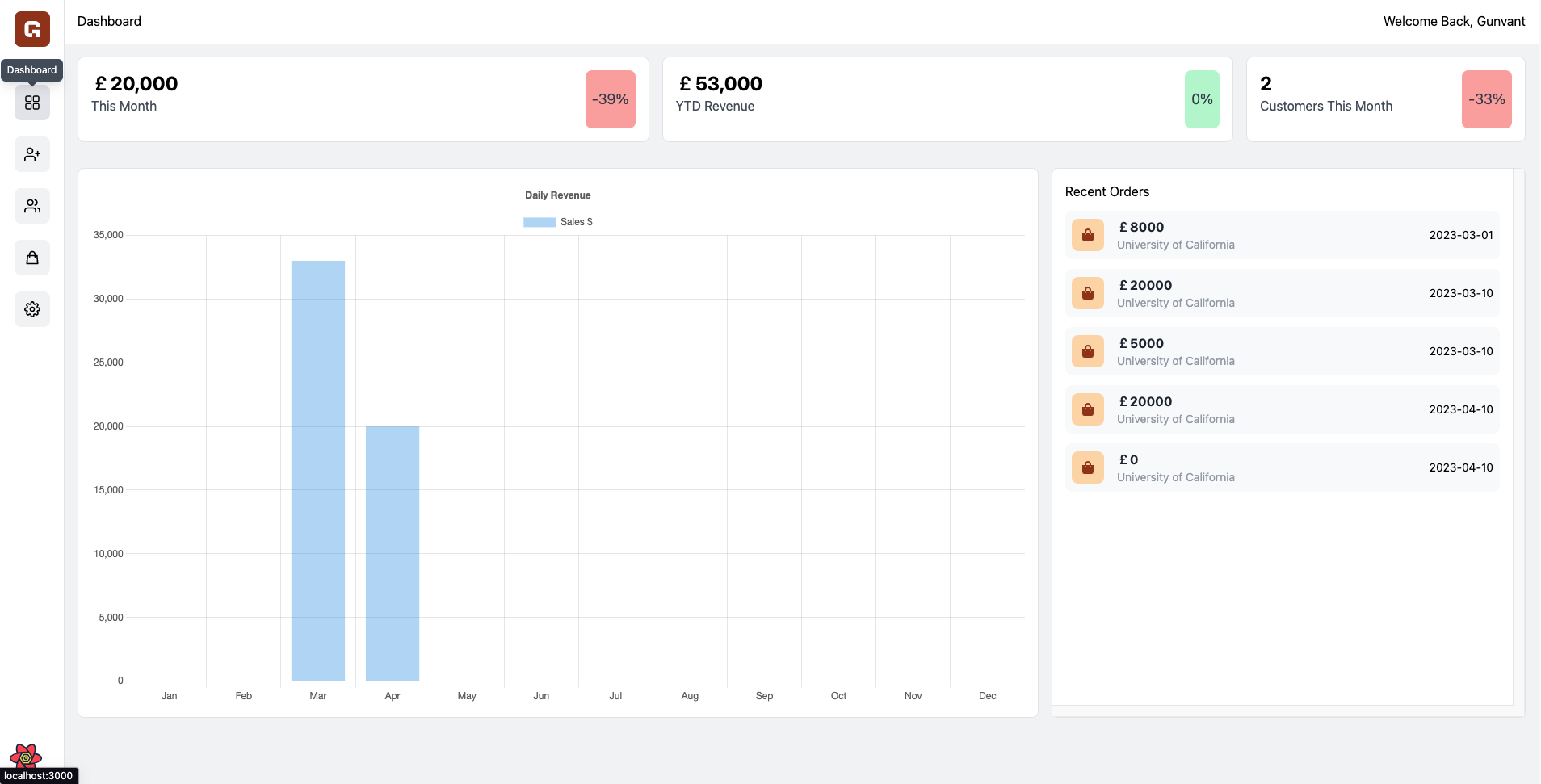Select the £0 order row
The height and width of the screenshot is (784, 1541).
pyautogui.click(x=1283, y=467)
